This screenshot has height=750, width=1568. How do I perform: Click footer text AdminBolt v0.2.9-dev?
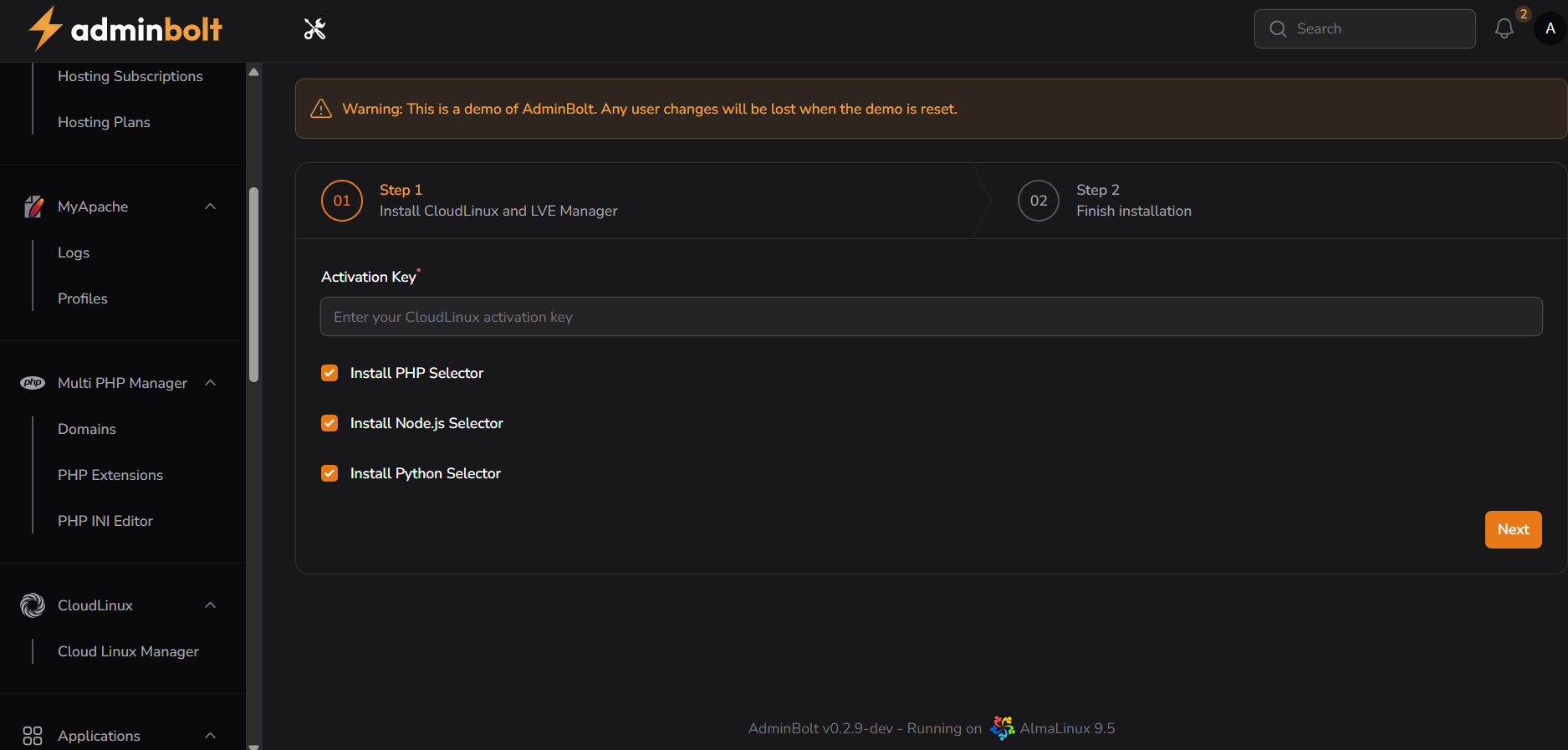(820, 728)
